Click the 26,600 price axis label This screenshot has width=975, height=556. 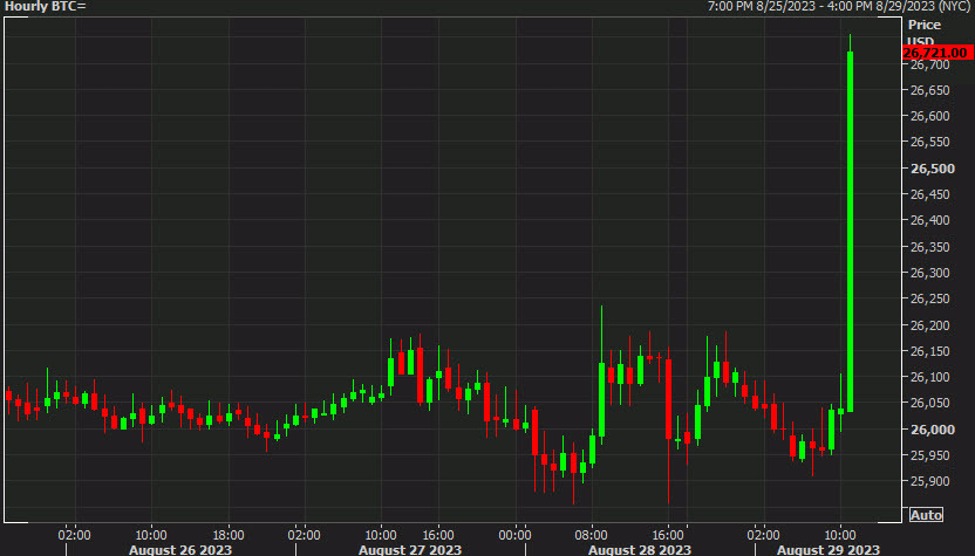pyautogui.click(x=930, y=116)
